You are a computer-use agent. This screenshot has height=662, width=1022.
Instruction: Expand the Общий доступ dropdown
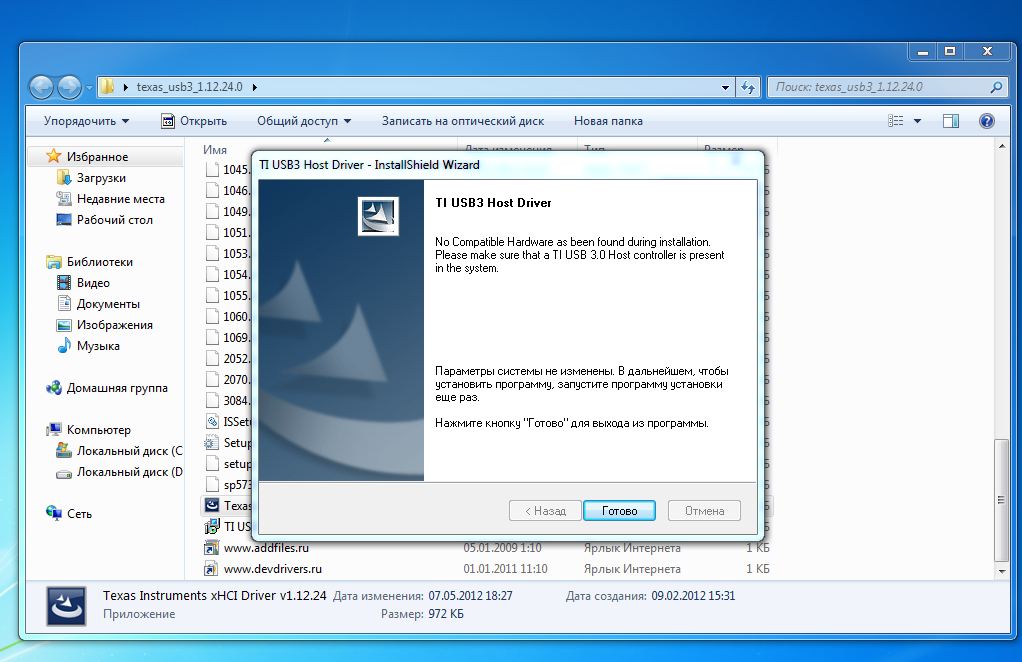pos(304,121)
